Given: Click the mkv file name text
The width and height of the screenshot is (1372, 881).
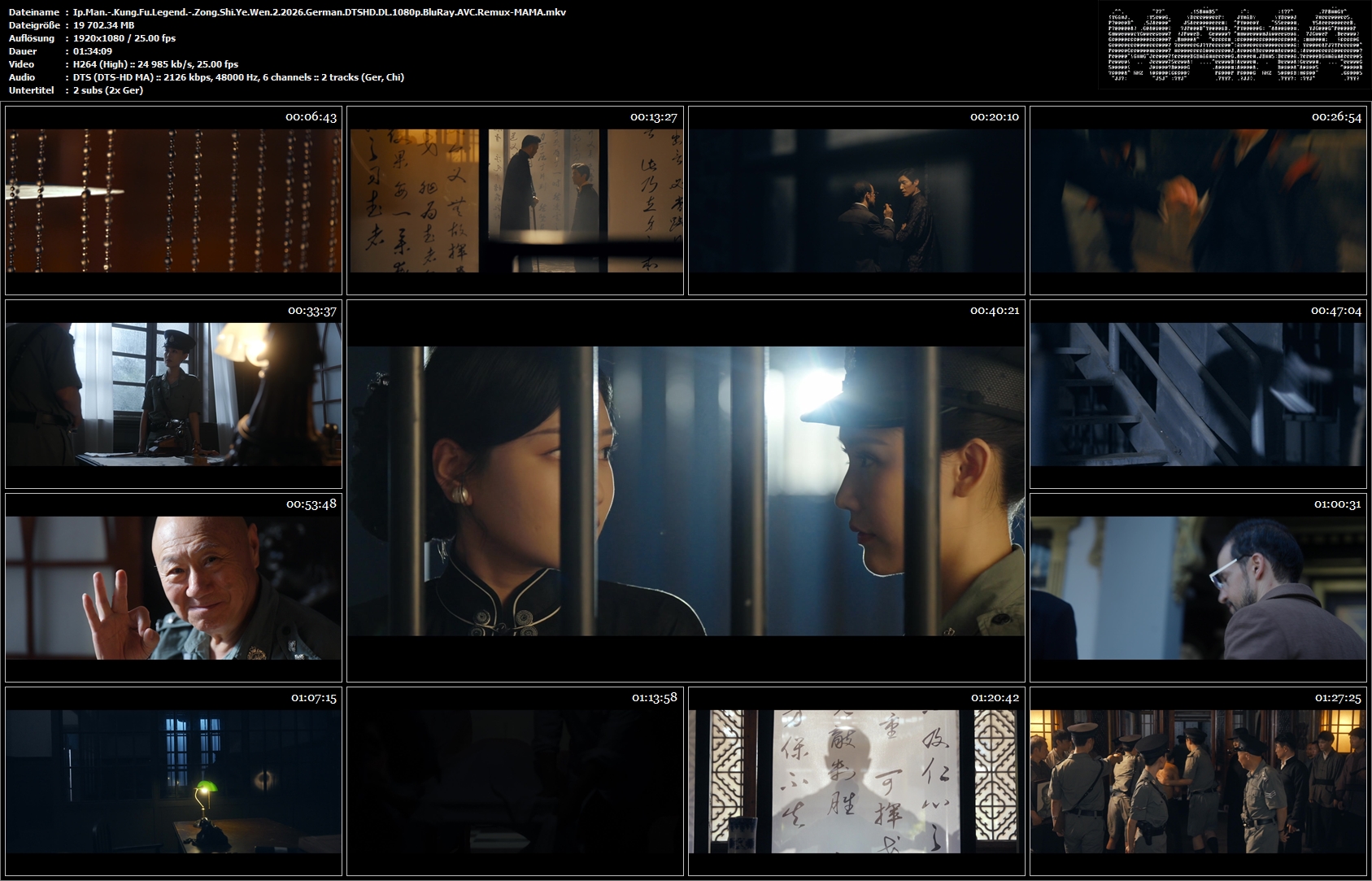Looking at the screenshot, I should [x=320, y=12].
